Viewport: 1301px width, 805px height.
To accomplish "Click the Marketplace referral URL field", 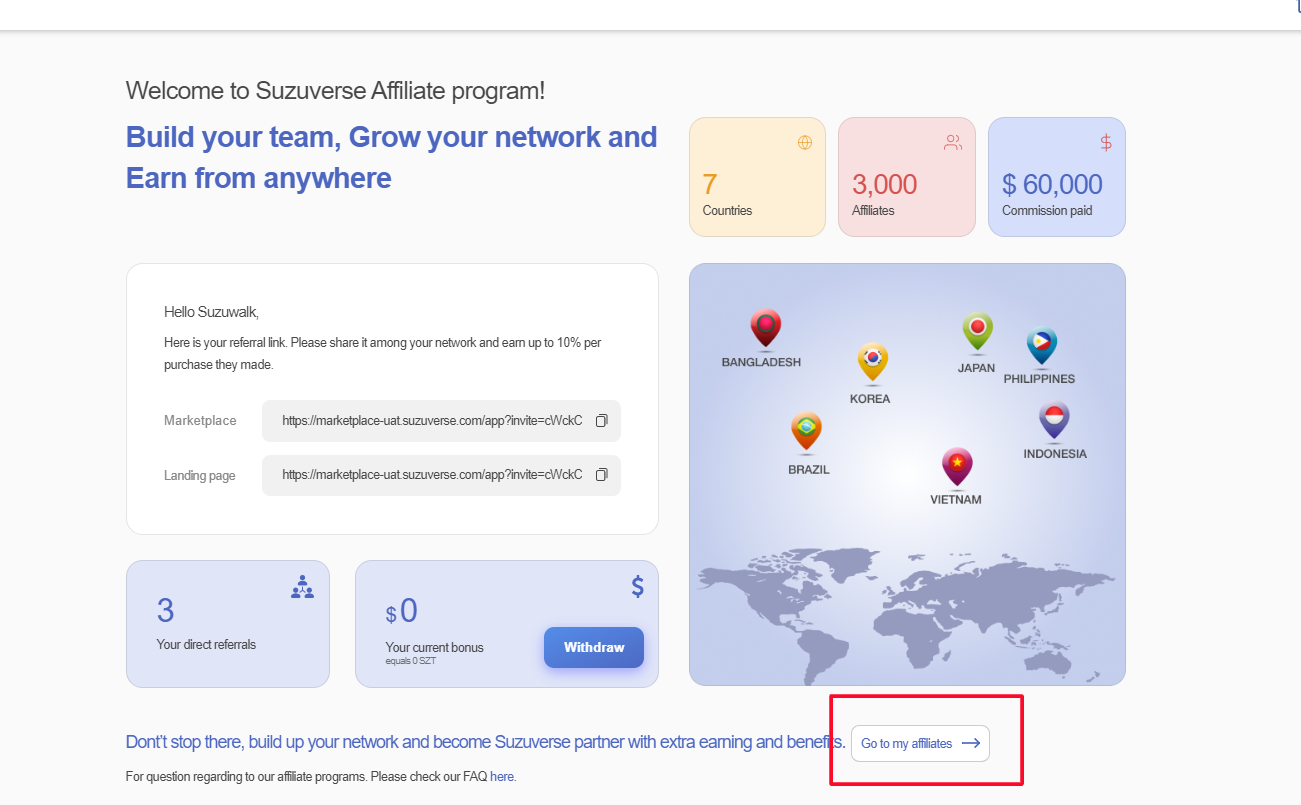I will pos(432,421).
